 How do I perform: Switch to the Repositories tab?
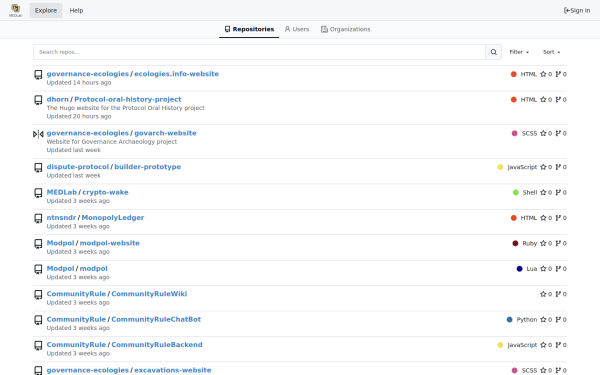[x=249, y=29]
